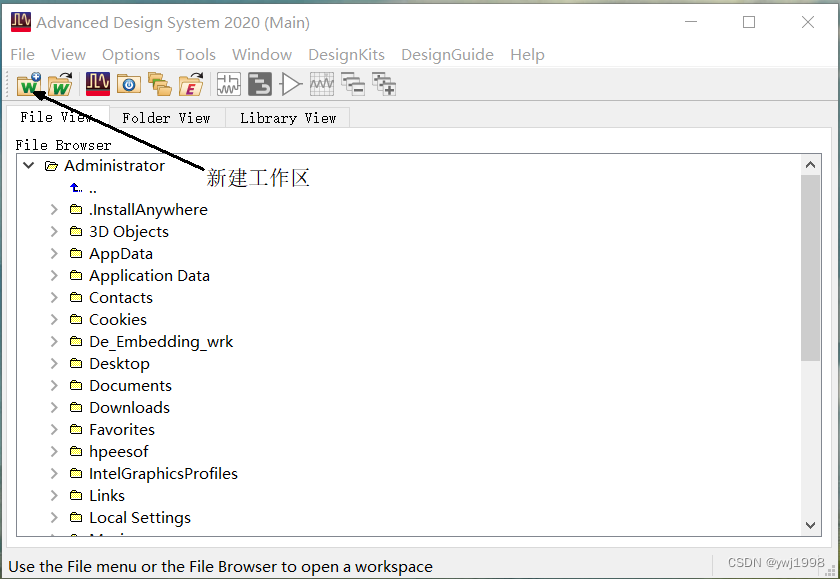
Task: Open the Options menu
Action: pyautogui.click(x=131, y=55)
